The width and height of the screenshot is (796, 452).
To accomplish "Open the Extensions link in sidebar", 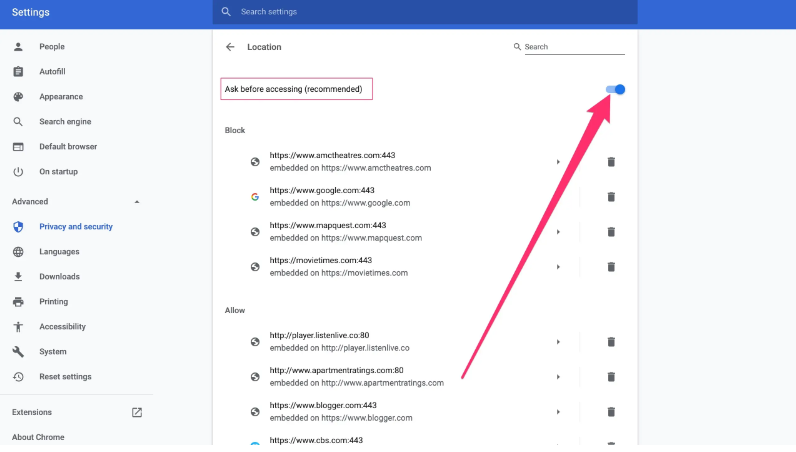I will [32, 412].
